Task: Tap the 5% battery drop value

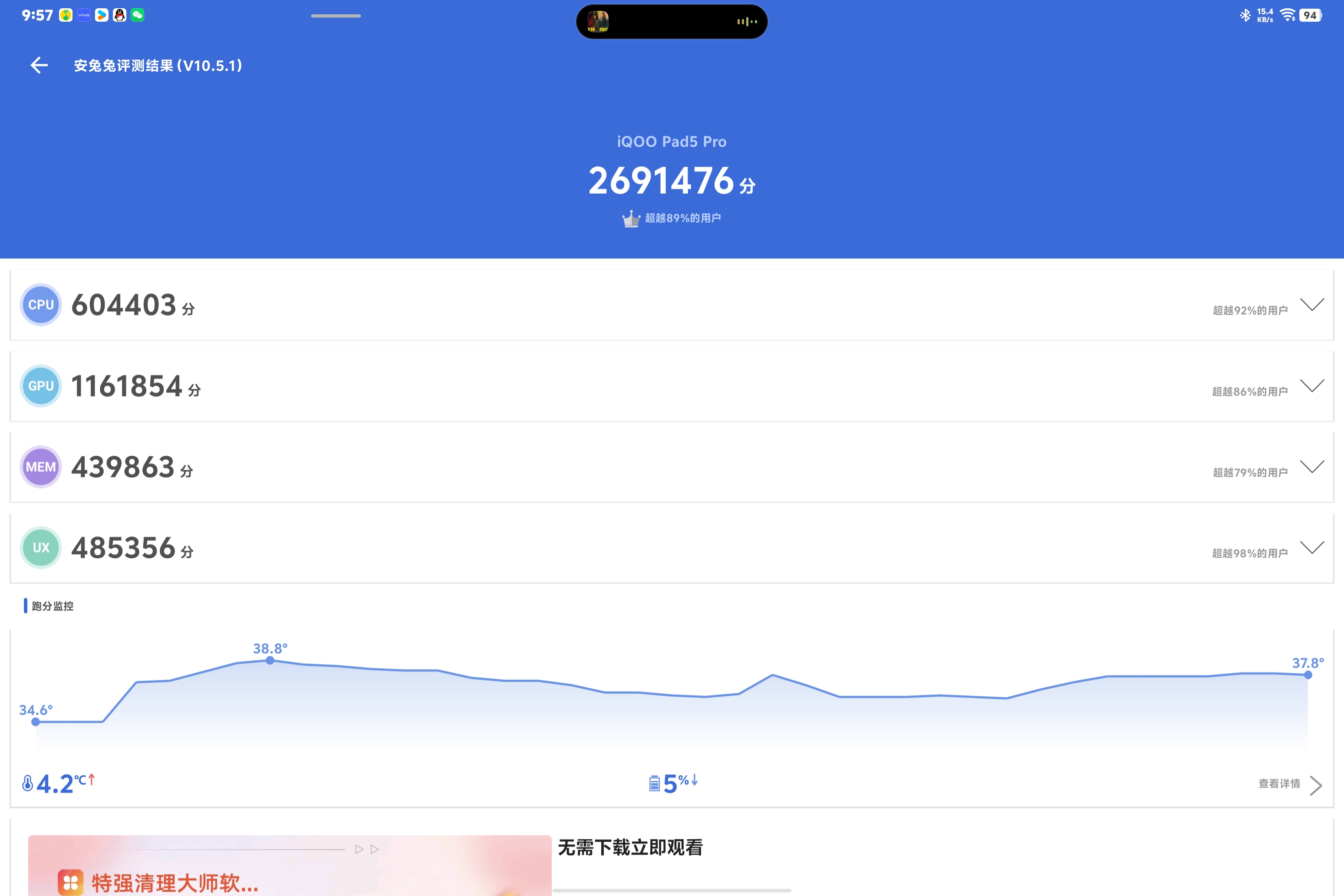Action: pyautogui.click(x=680, y=784)
